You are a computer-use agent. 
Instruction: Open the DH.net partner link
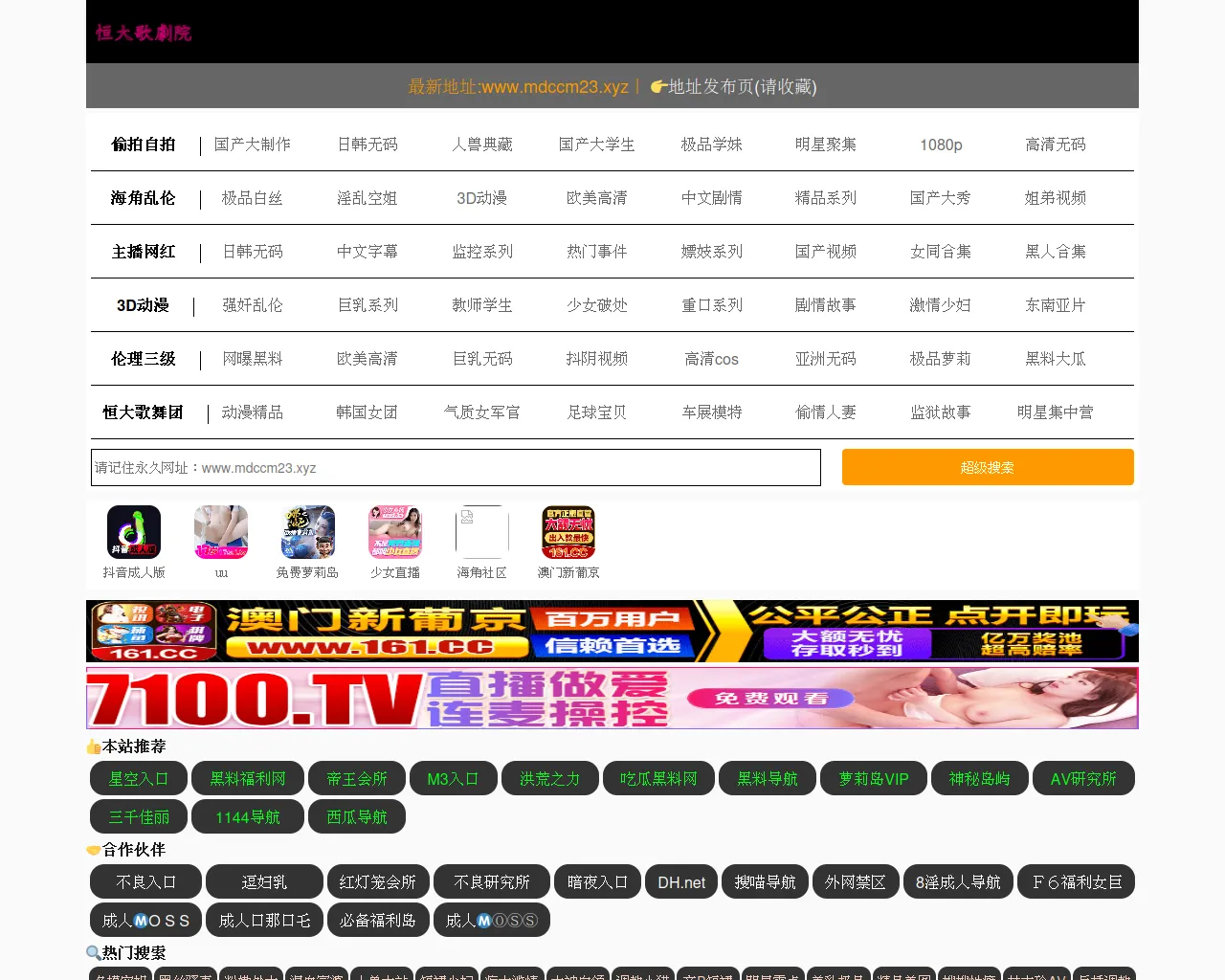[681, 882]
